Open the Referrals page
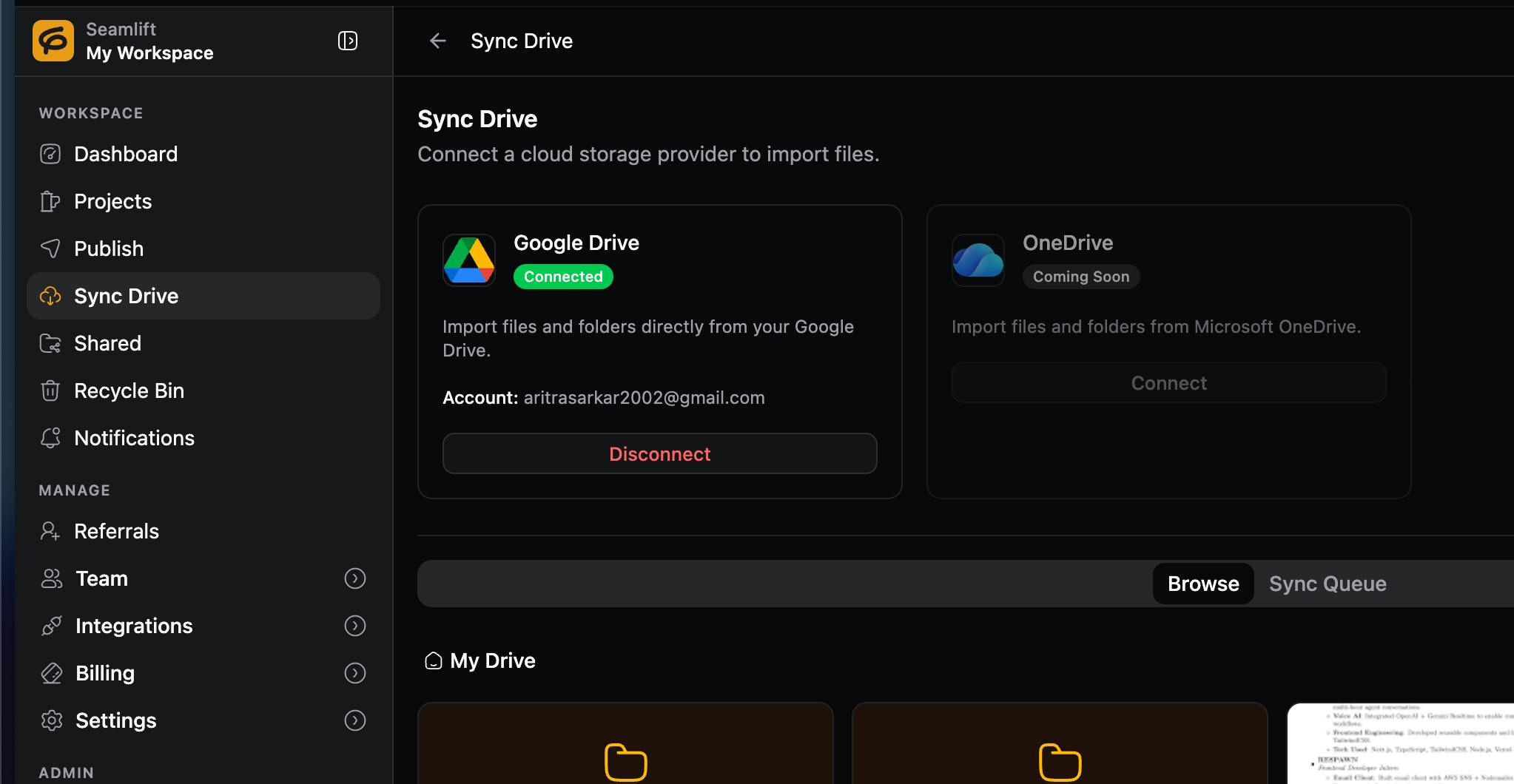 click(203, 531)
